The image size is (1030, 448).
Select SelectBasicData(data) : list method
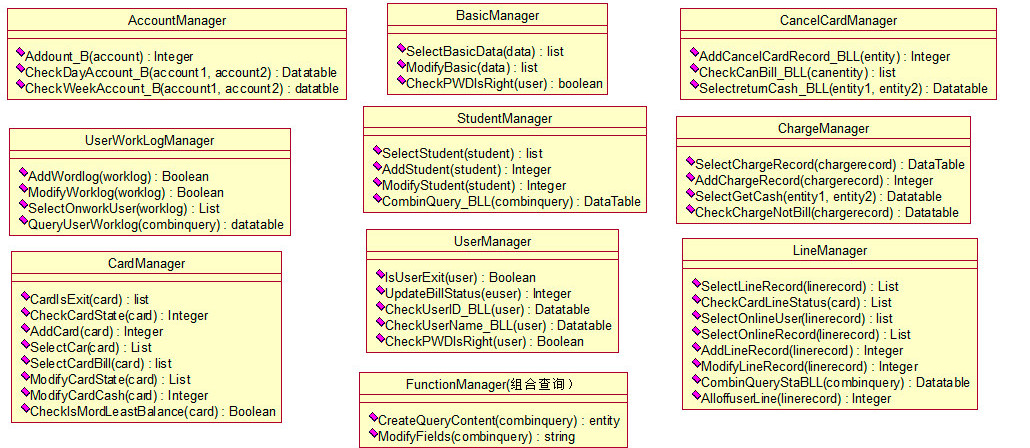click(485, 51)
